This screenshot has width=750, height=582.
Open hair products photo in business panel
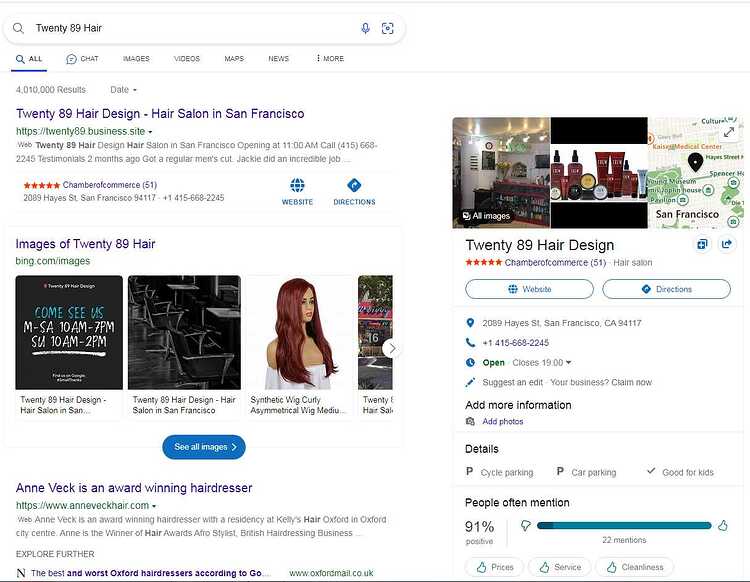click(x=599, y=173)
